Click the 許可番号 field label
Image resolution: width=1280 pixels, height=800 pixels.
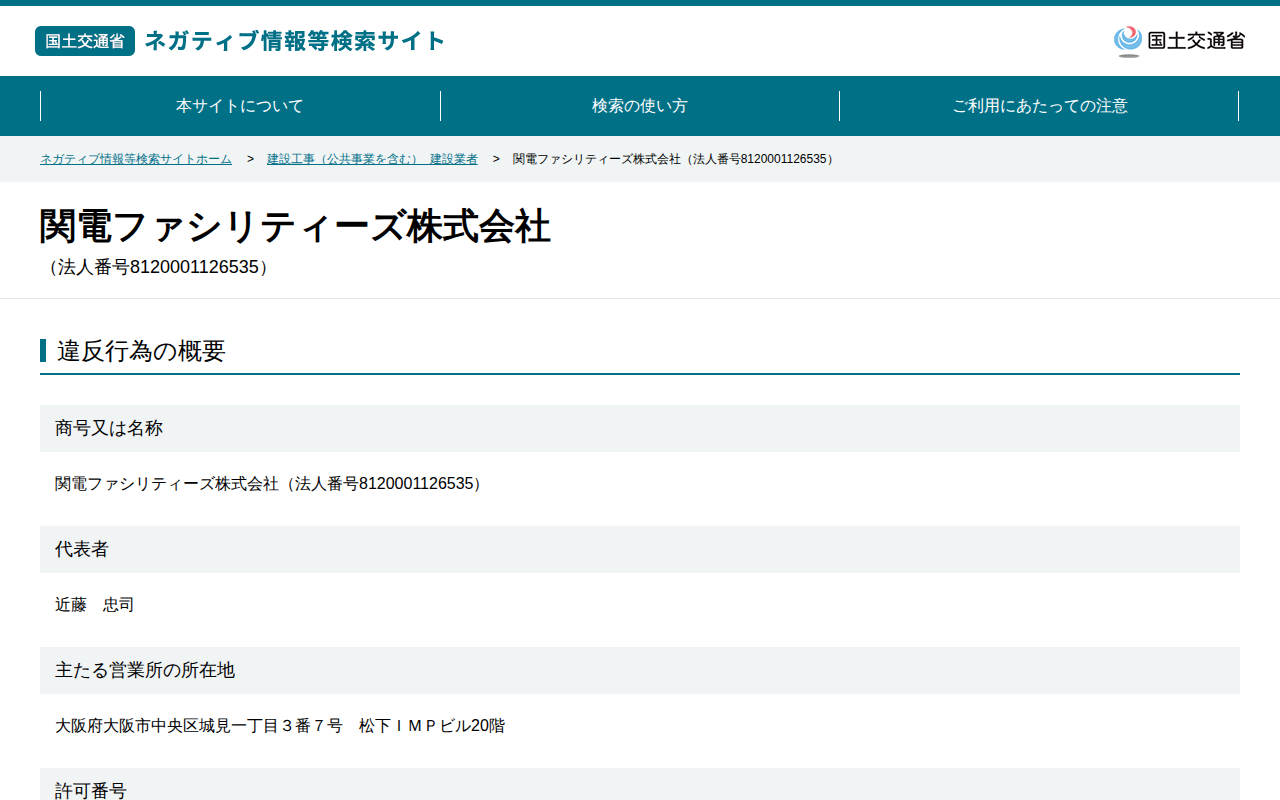click(91, 790)
